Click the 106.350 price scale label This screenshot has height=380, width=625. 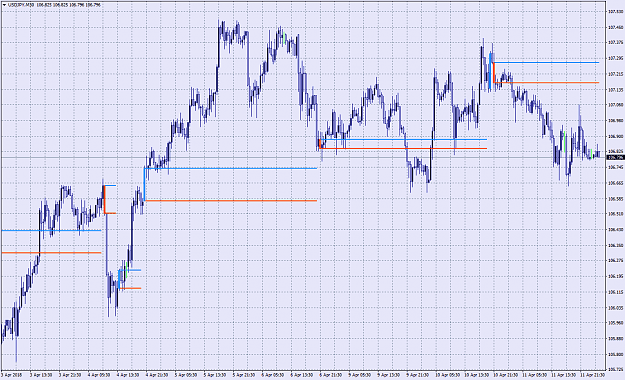pos(615,245)
